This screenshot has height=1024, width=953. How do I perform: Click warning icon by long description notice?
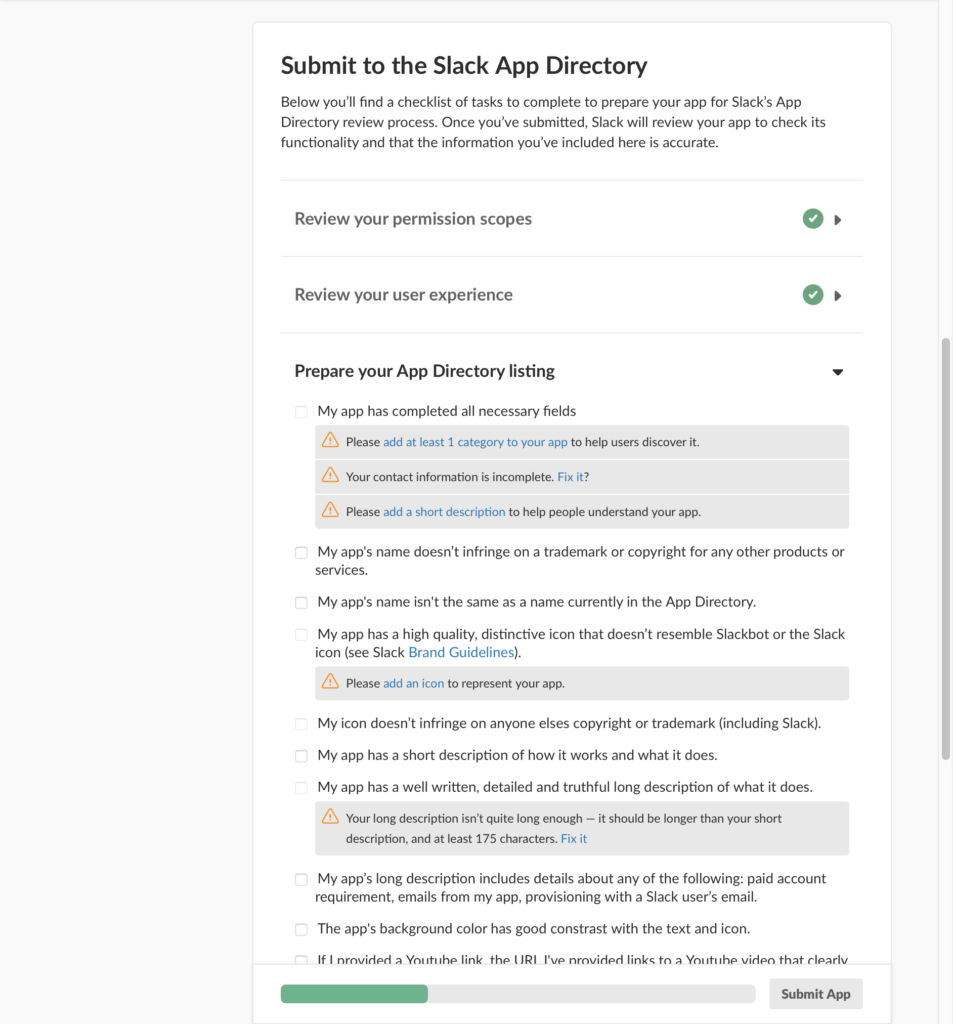coord(331,817)
